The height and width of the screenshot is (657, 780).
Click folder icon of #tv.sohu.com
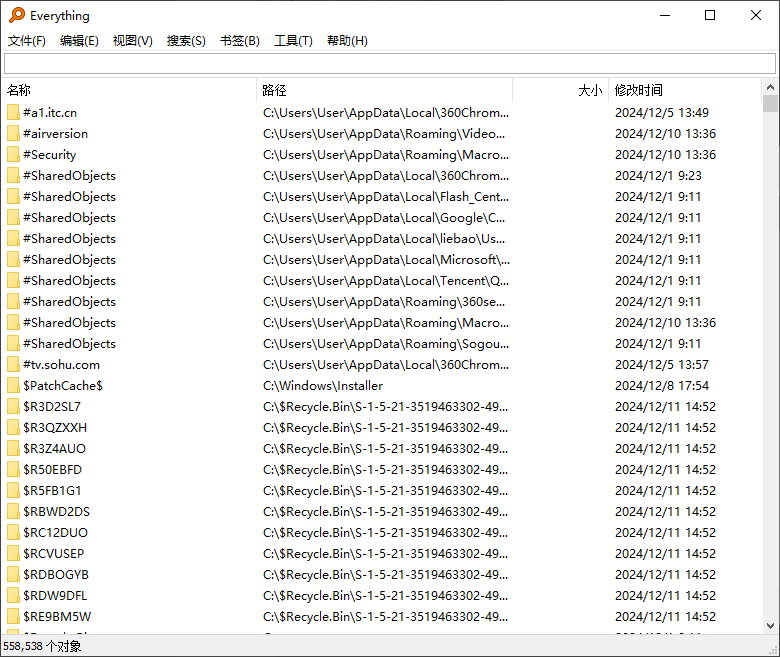[13, 365]
